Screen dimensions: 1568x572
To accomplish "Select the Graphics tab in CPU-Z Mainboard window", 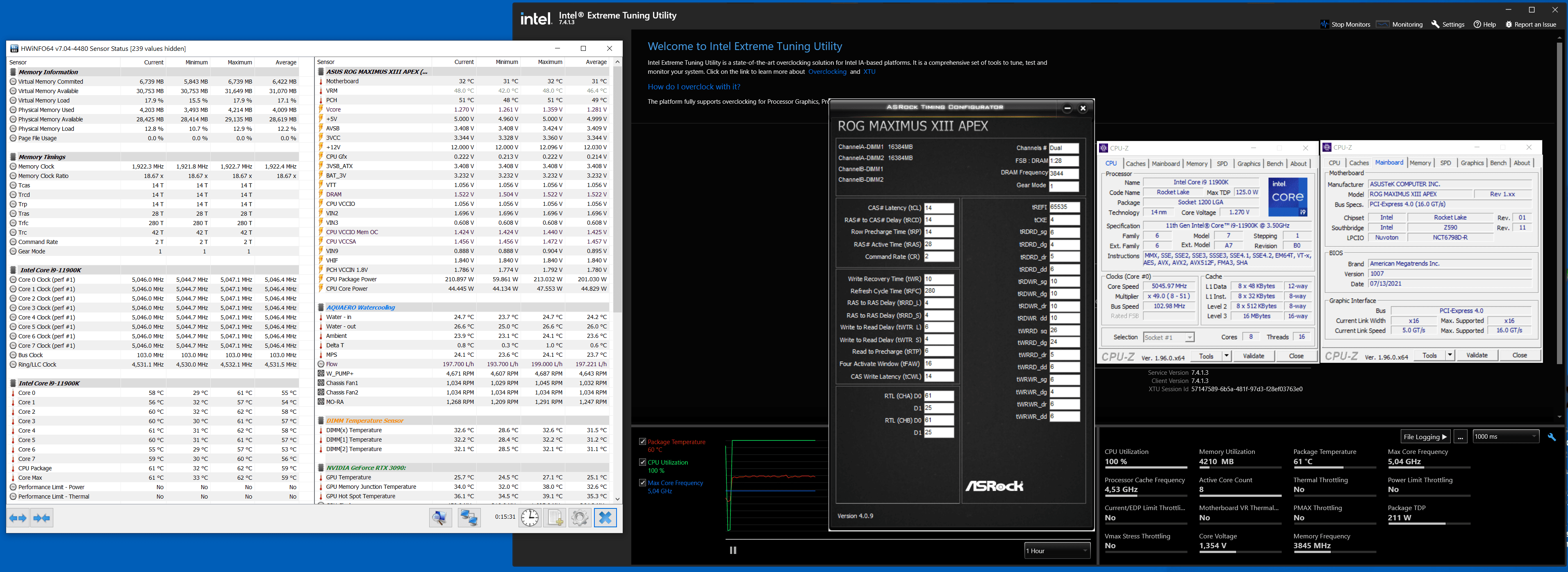I will pos(1472,163).
